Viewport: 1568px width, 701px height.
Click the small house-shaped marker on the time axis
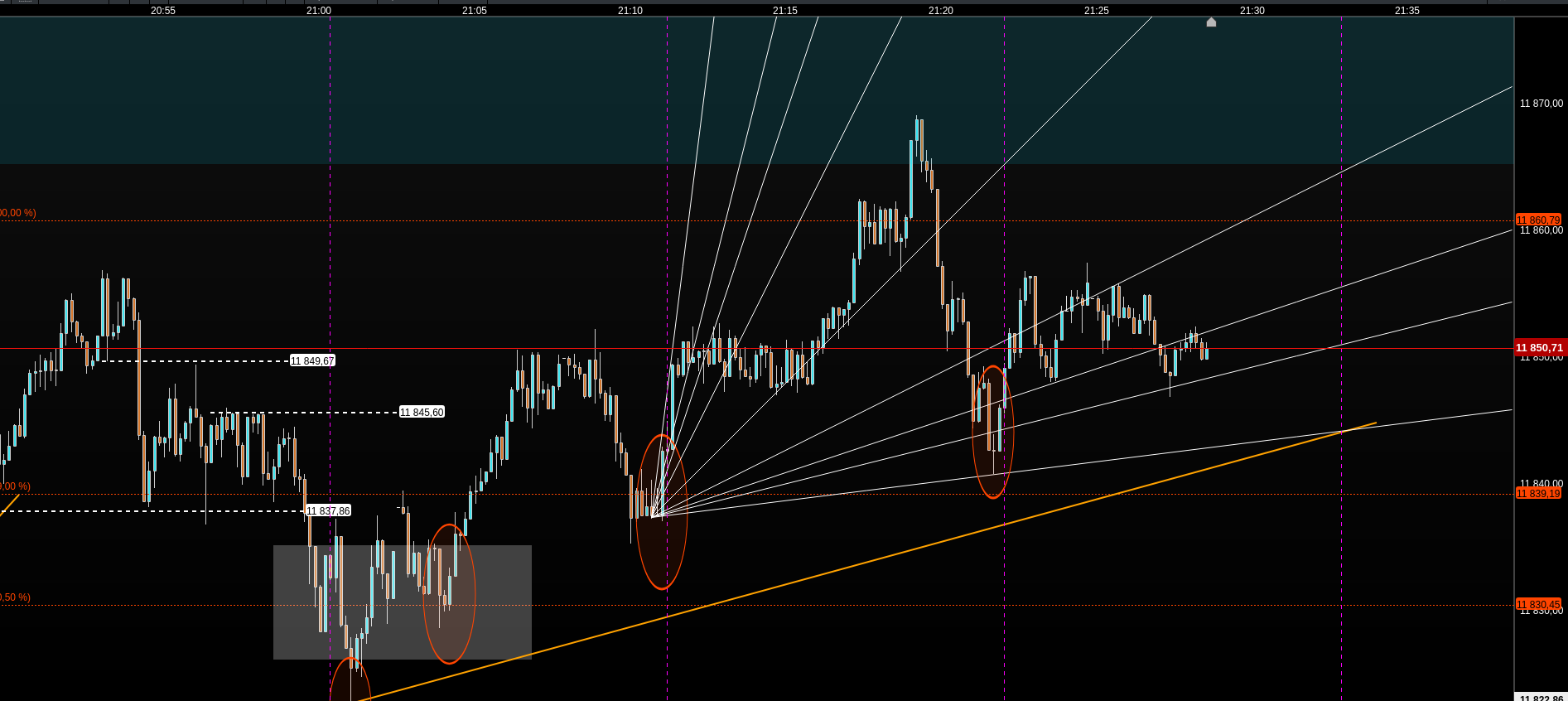coord(1211,22)
